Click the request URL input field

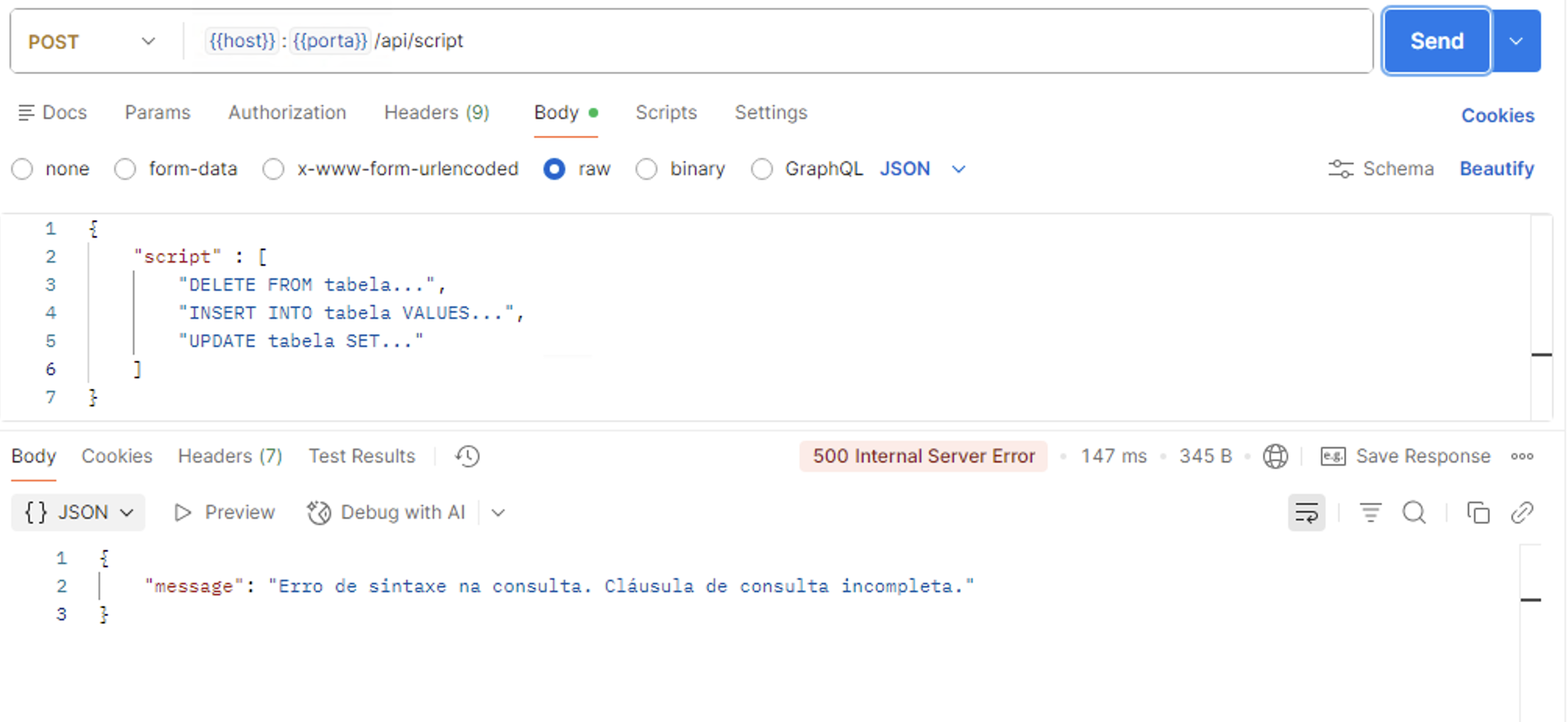click(859, 41)
